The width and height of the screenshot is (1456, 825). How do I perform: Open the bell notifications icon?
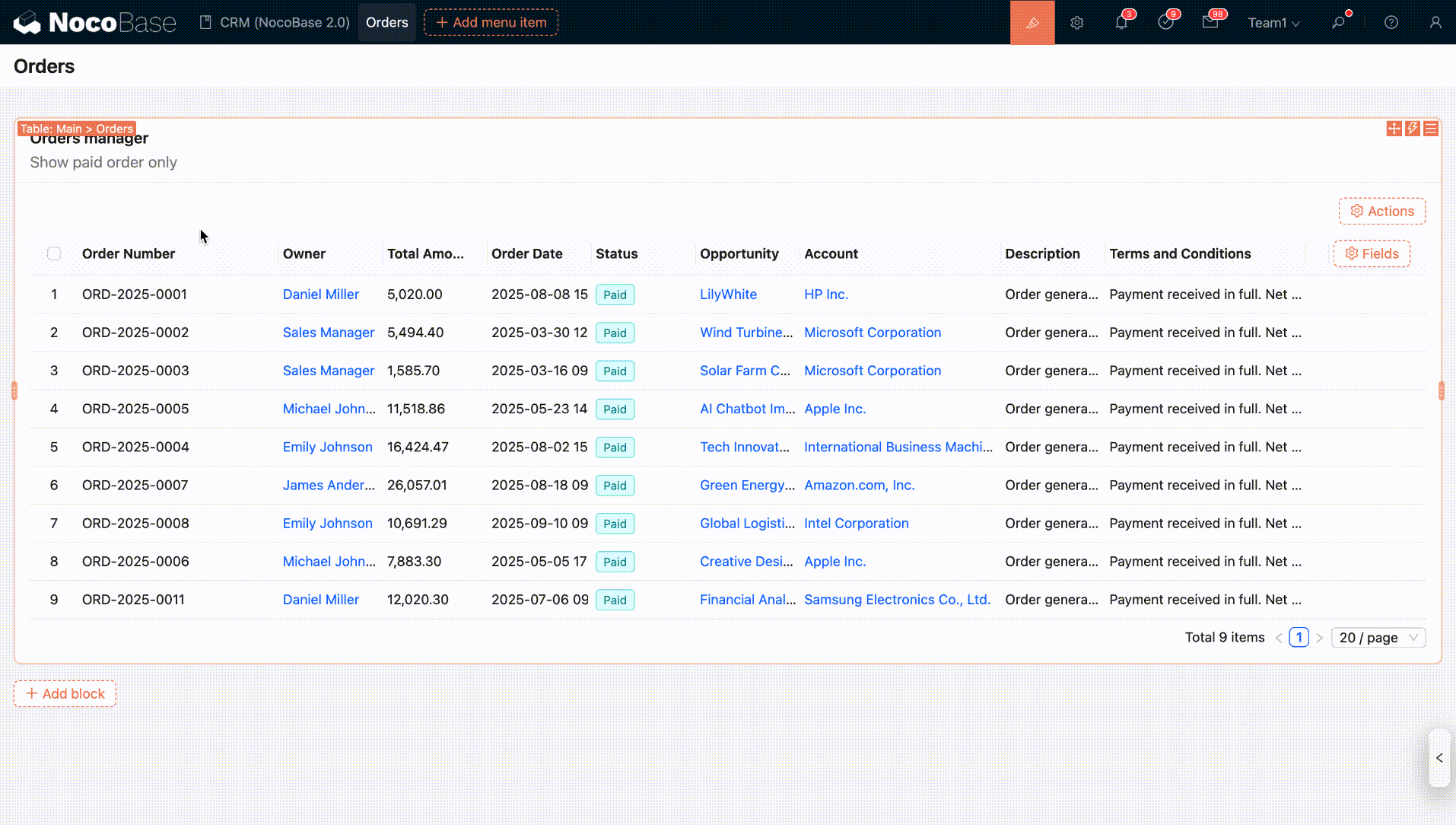pyautogui.click(x=1121, y=23)
